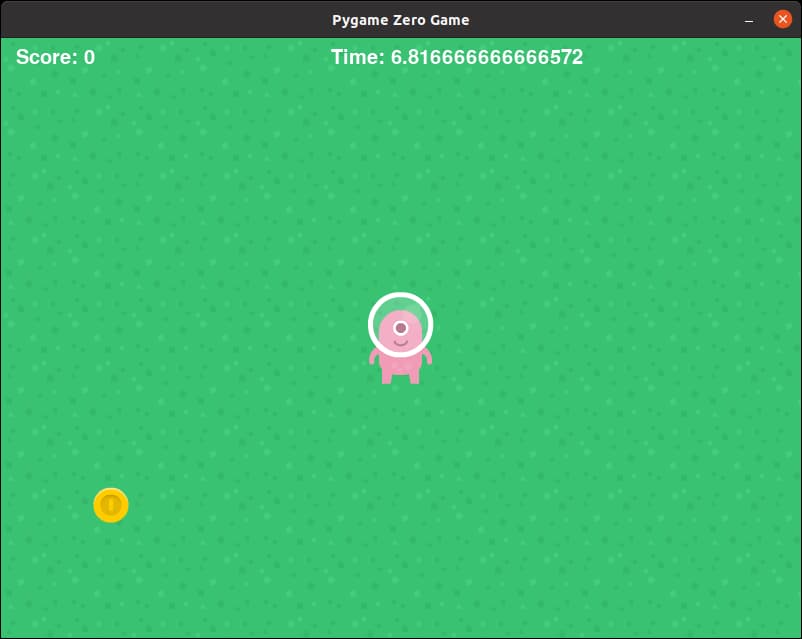The width and height of the screenshot is (802, 639).
Task: Click the green area below the alien
Action: point(400,430)
